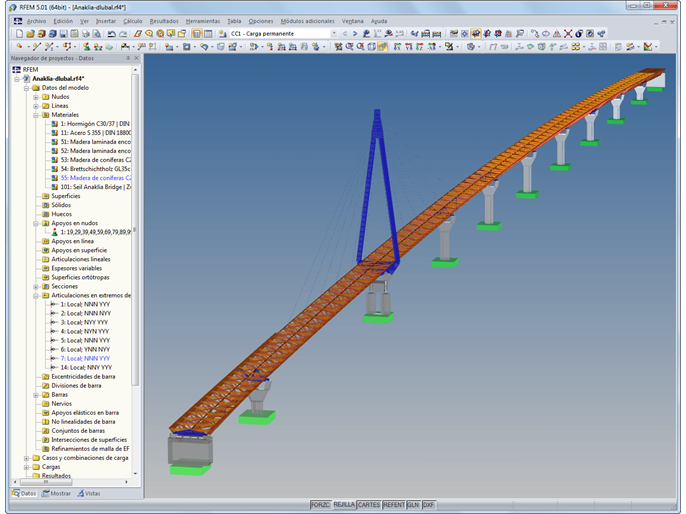Click the view in Y direction icon
Viewport: 686px width, 514px height.
[x=408, y=46]
